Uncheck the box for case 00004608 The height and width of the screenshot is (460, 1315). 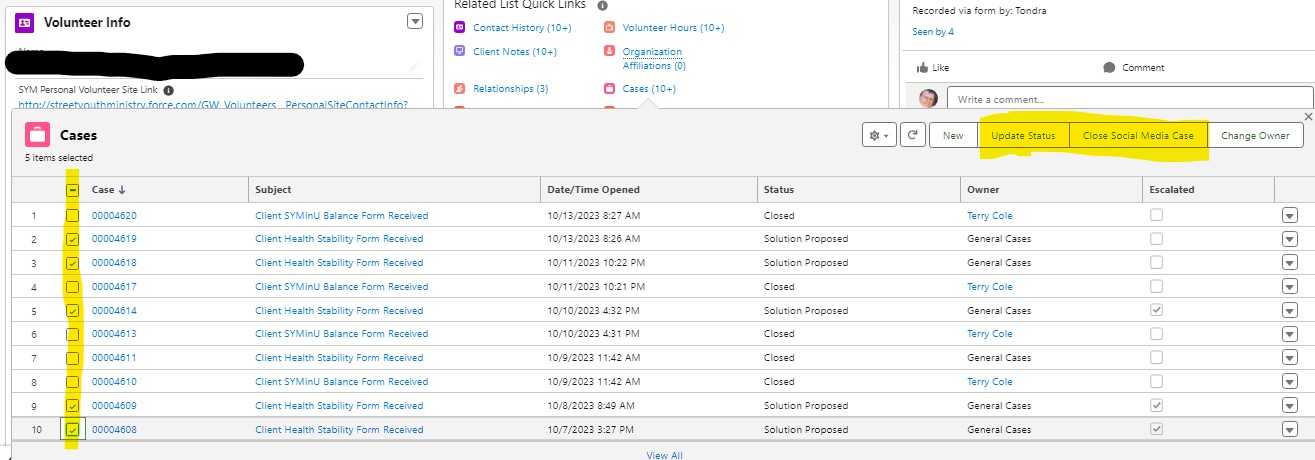[72, 430]
